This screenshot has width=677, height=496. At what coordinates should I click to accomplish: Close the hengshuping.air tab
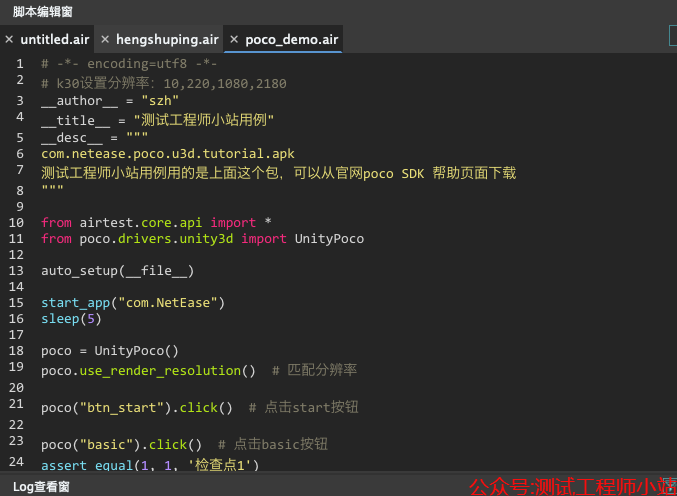105,39
